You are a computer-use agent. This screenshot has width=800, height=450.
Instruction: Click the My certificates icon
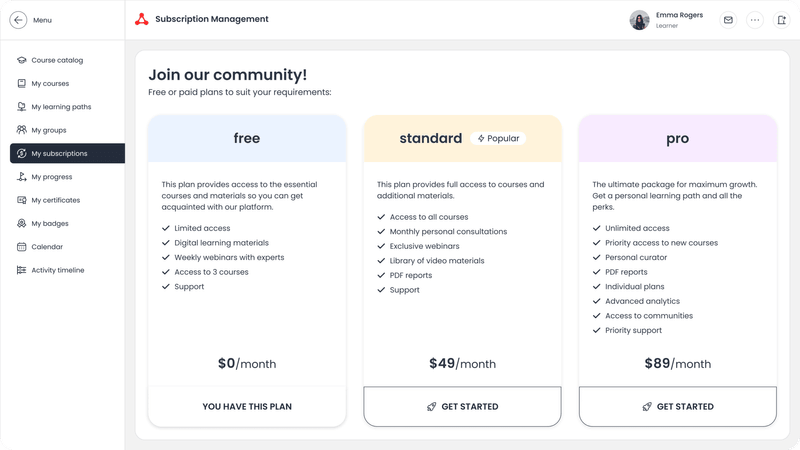click(x=22, y=200)
